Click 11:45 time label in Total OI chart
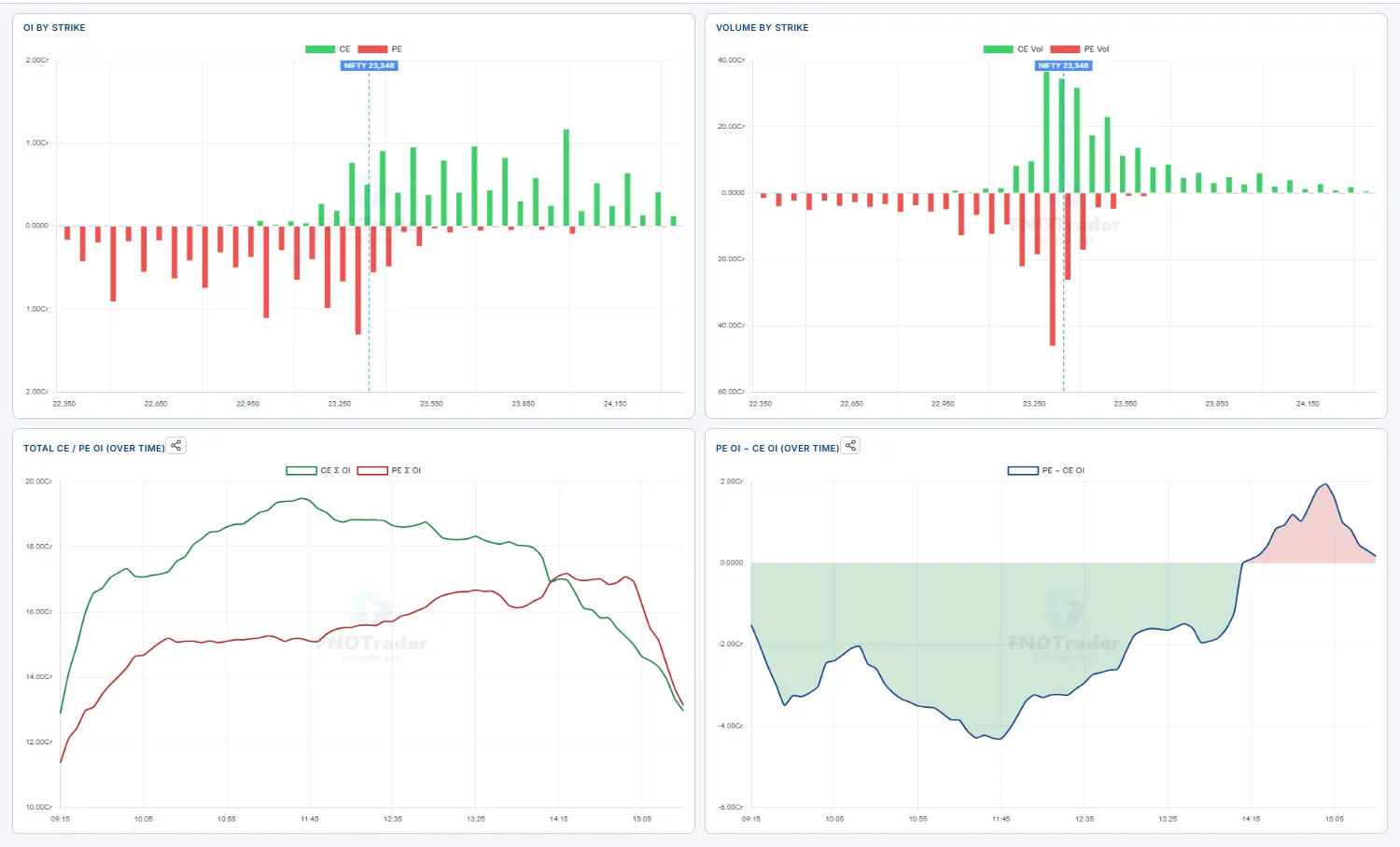Image resolution: width=1400 pixels, height=847 pixels. coord(310,819)
